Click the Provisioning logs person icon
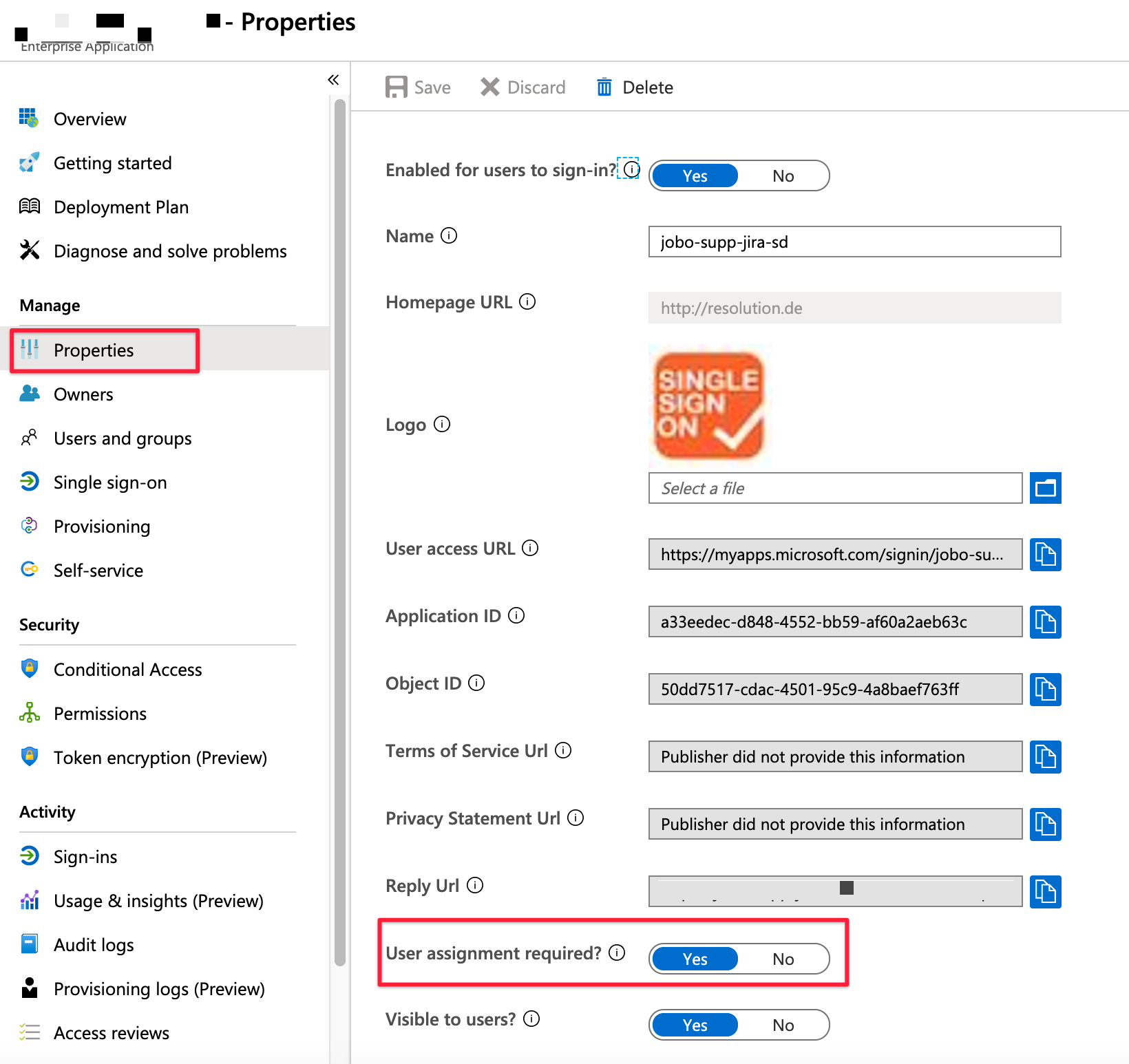 tap(29, 988)
